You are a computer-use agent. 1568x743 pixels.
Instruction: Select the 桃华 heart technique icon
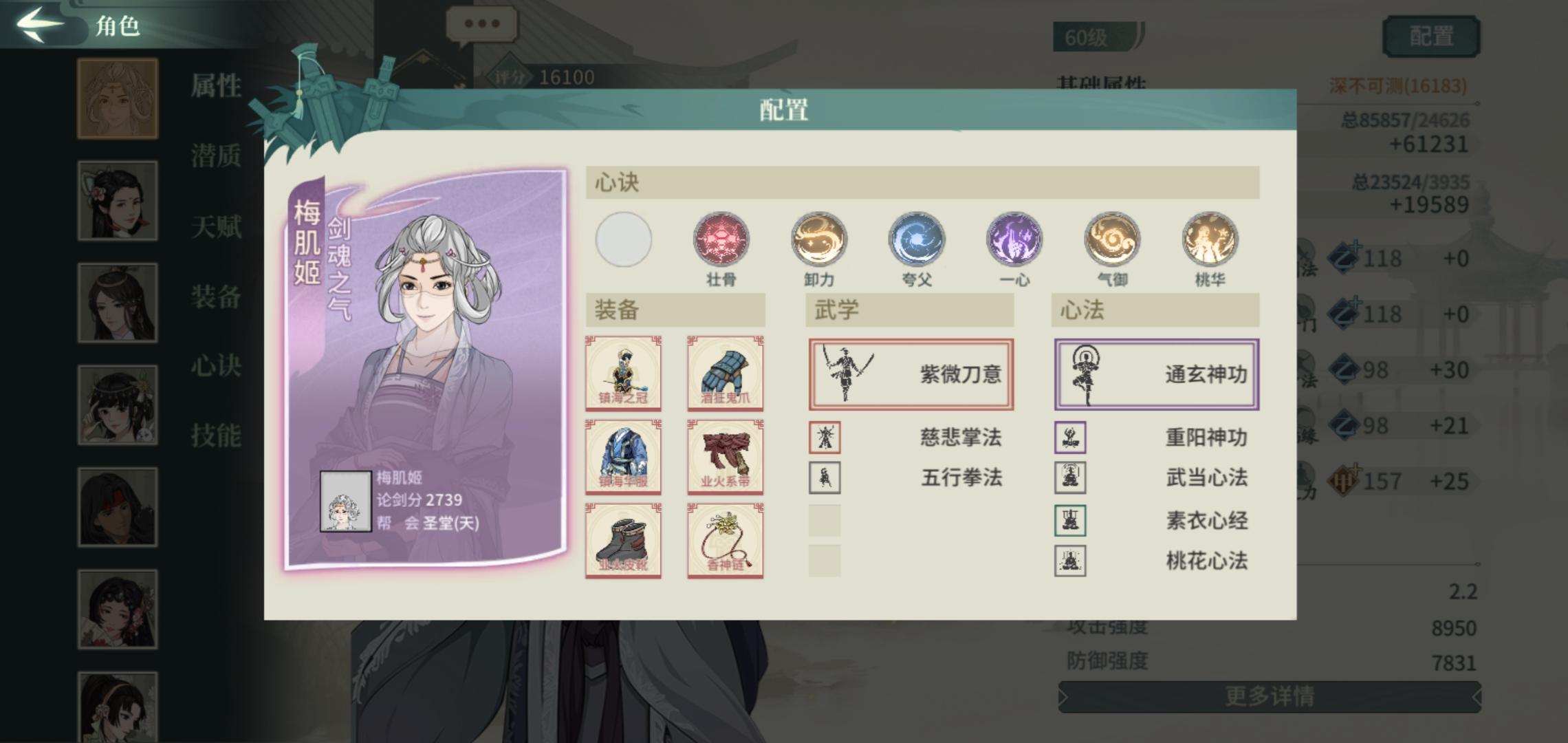(1210, 239)
